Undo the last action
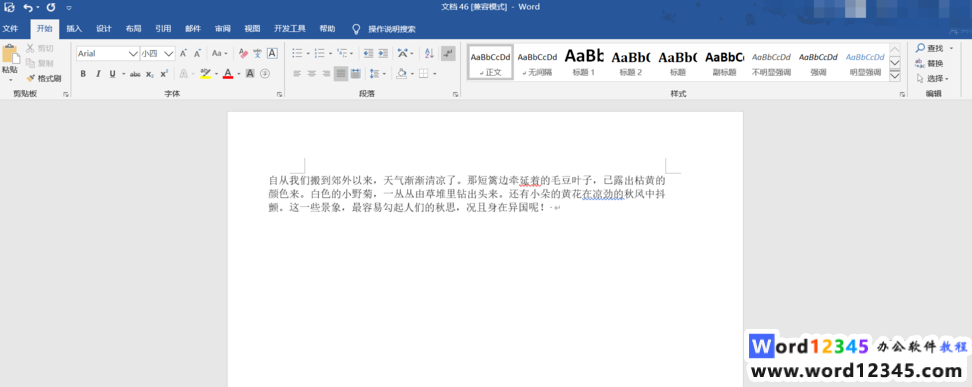The height and width of the screenshot is (387, 972). pyautogui.click(x=28, y=7)
